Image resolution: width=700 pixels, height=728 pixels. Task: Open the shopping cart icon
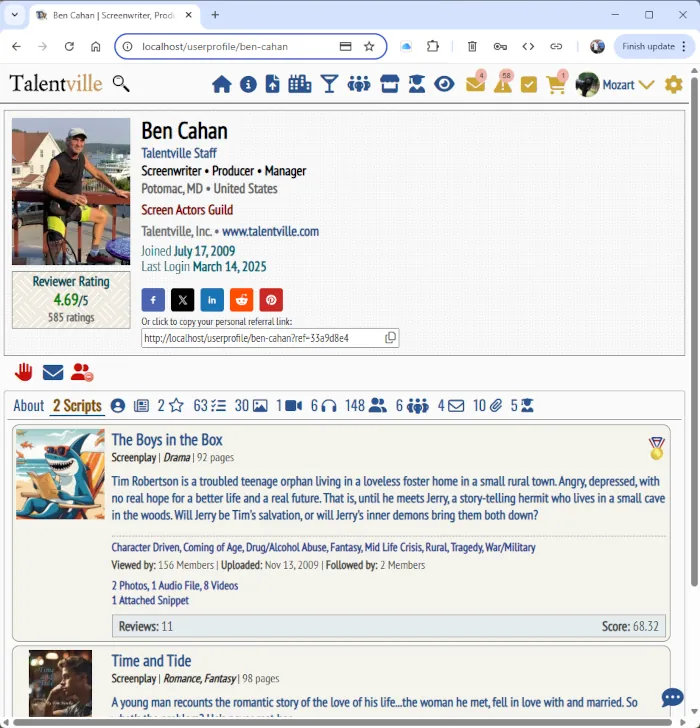pos(556,85)
